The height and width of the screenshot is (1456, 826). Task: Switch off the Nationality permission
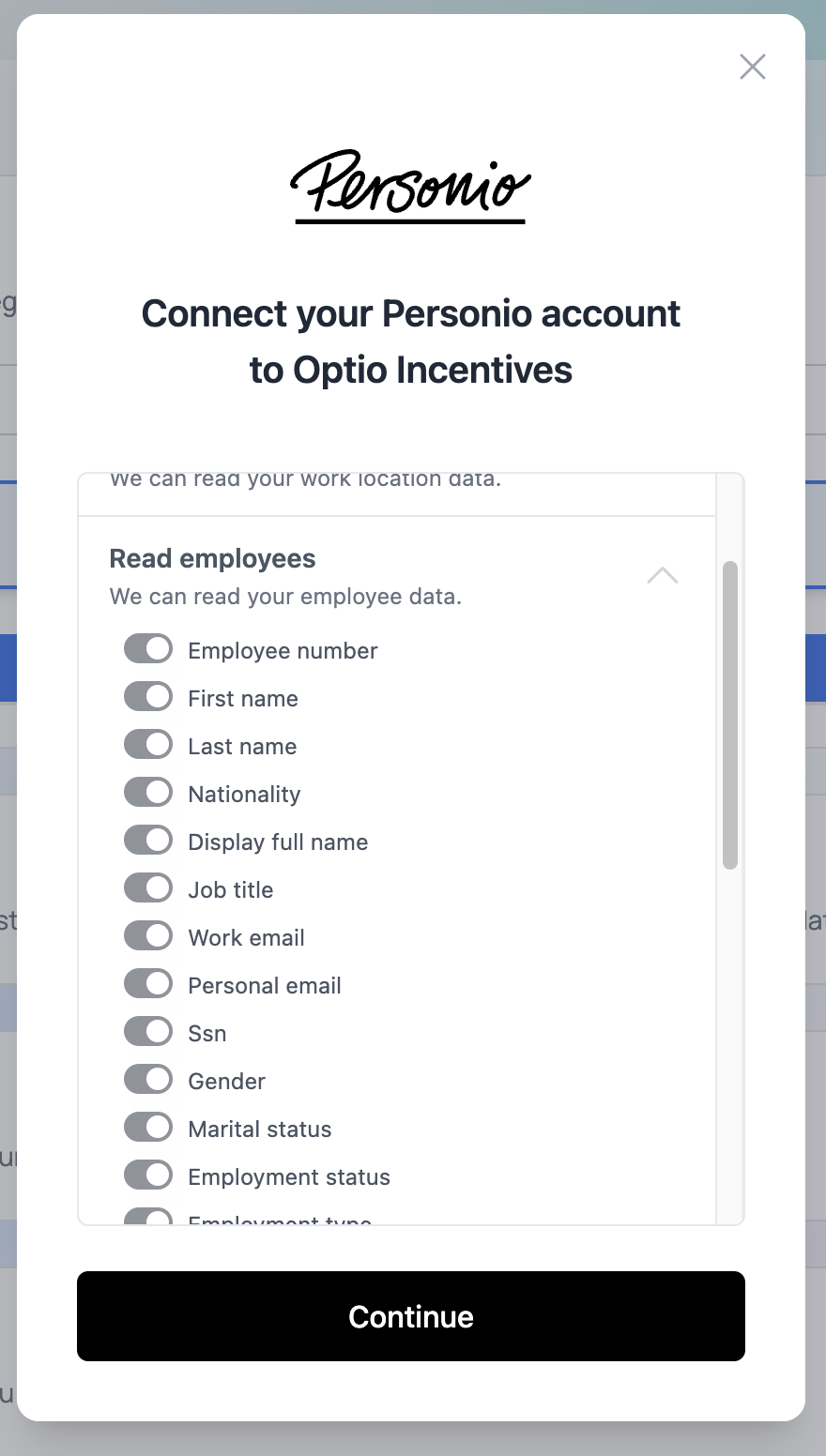pos(148,793)
